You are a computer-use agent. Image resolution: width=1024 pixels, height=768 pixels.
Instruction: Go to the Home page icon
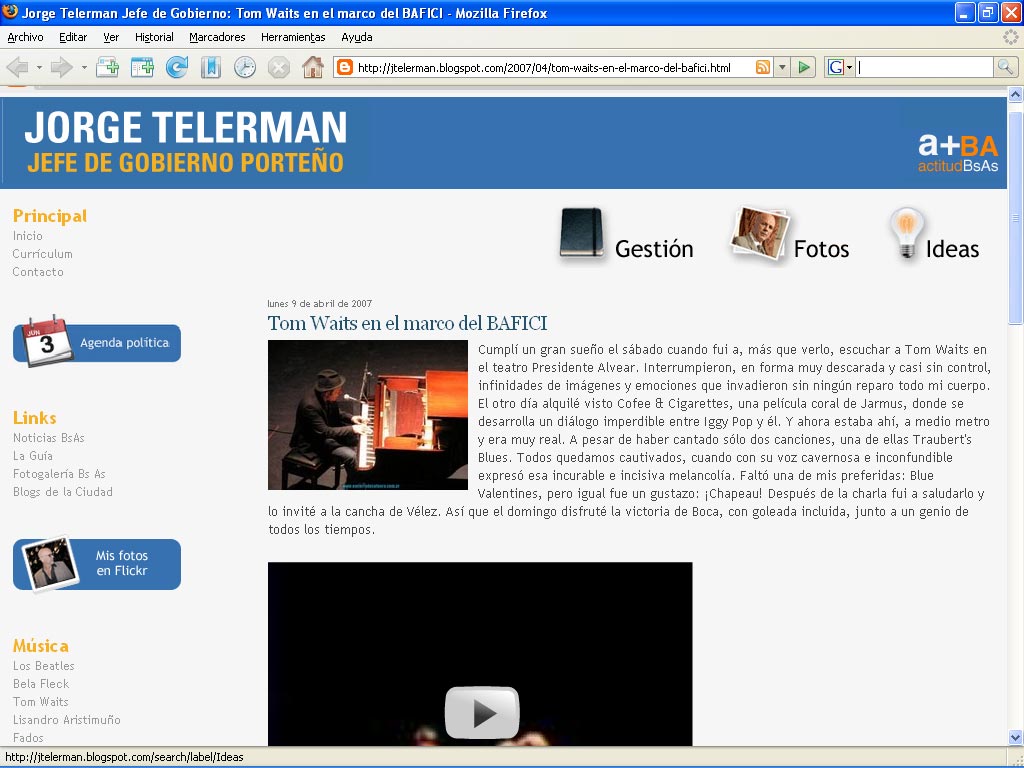[x=313, y=67]
